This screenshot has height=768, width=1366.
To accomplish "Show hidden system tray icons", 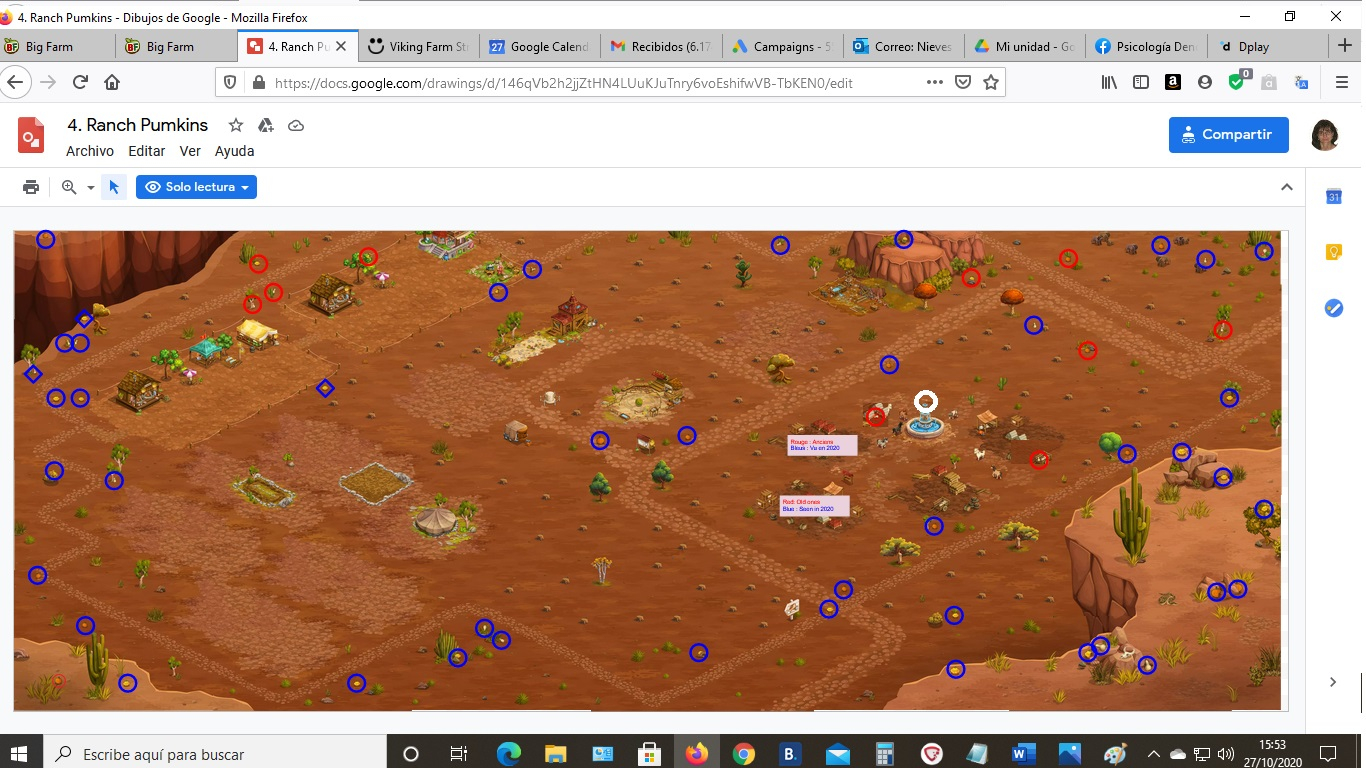I will pos(1154,753).
